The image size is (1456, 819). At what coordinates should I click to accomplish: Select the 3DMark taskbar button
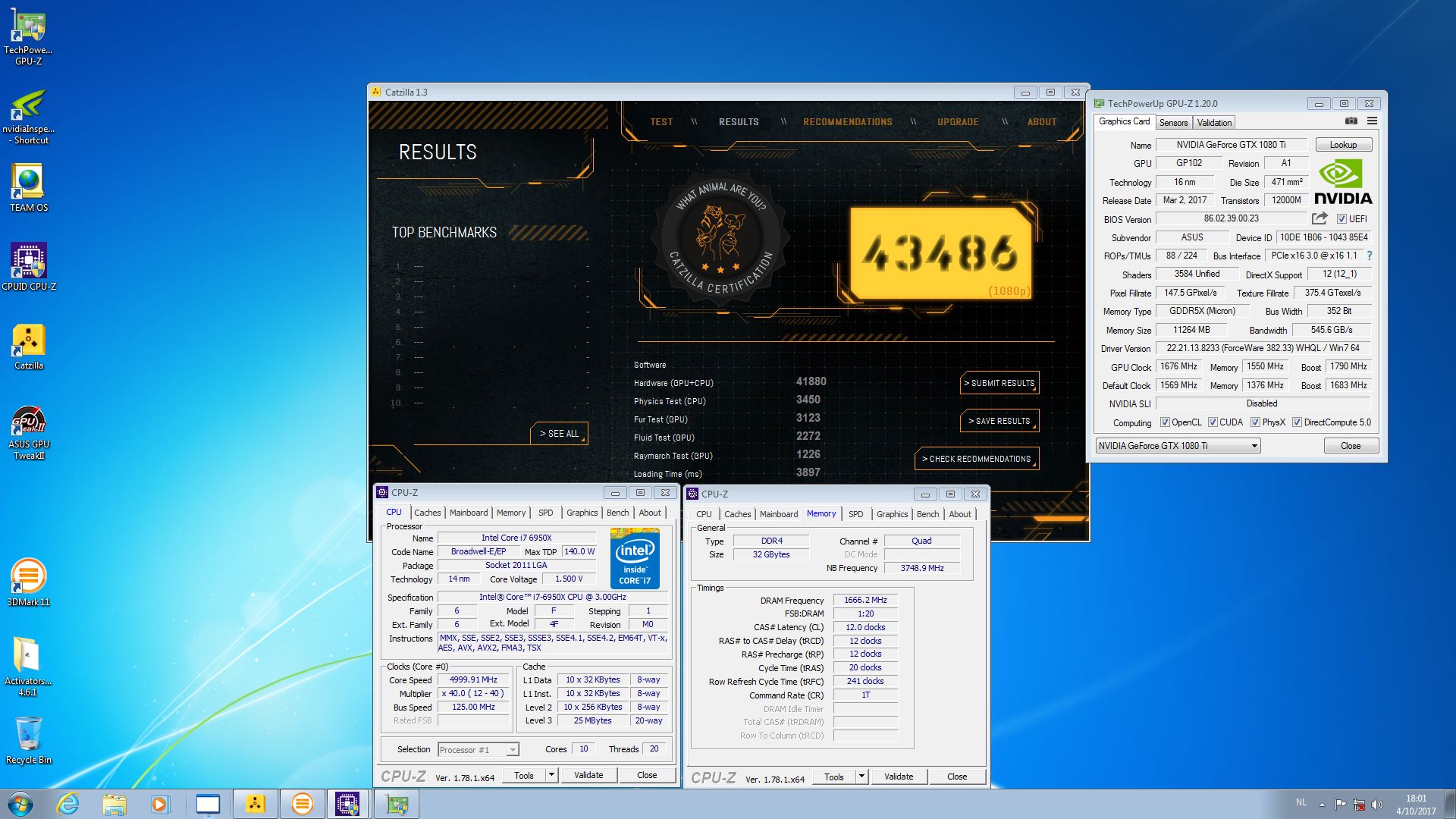click(302, 804)
